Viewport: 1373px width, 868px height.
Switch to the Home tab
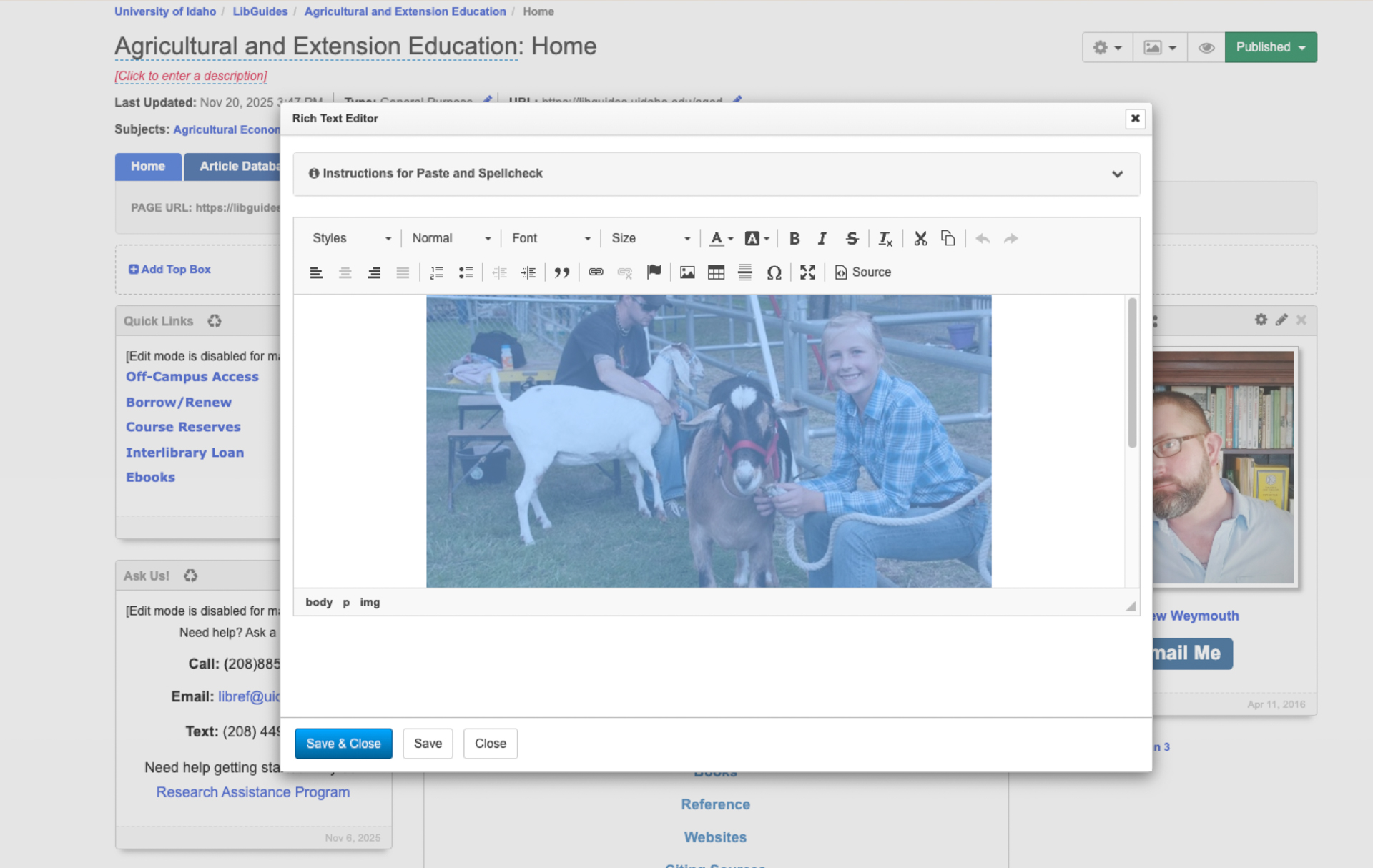tap(148, 167)
